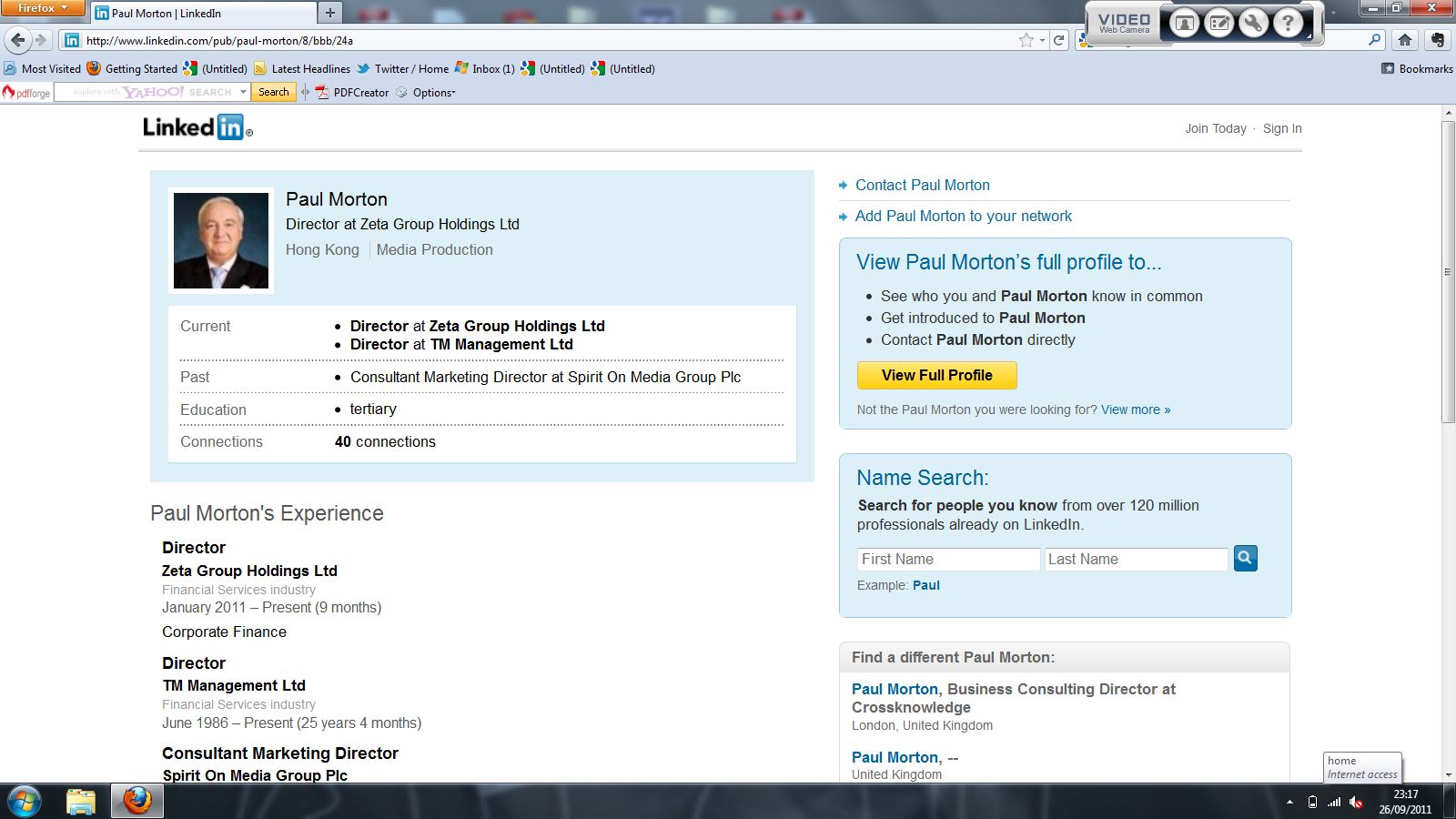Bookmark this page with the star icon
This screenshot has width=1456, height=819.
(x=1026, y=40)
